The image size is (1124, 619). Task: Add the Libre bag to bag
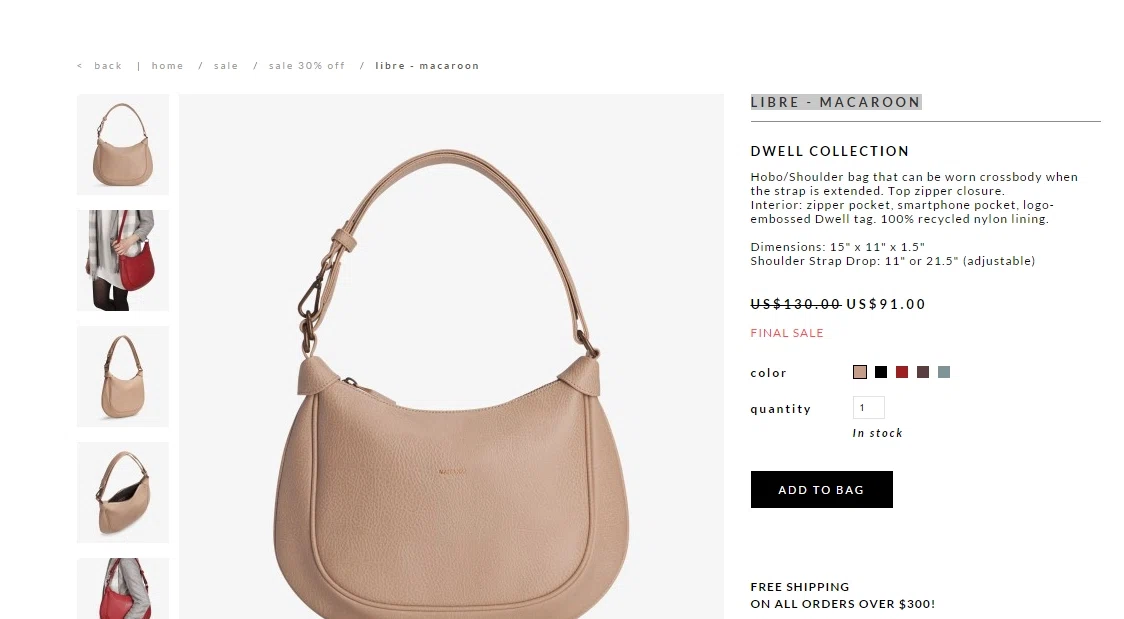[821, 489]
